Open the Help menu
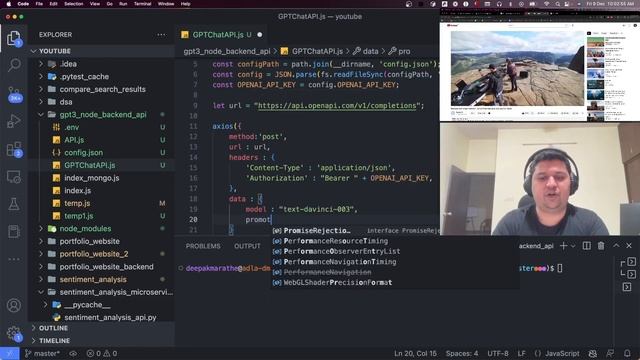Screen dimensions: 640x360 click(x=186, y=4)
